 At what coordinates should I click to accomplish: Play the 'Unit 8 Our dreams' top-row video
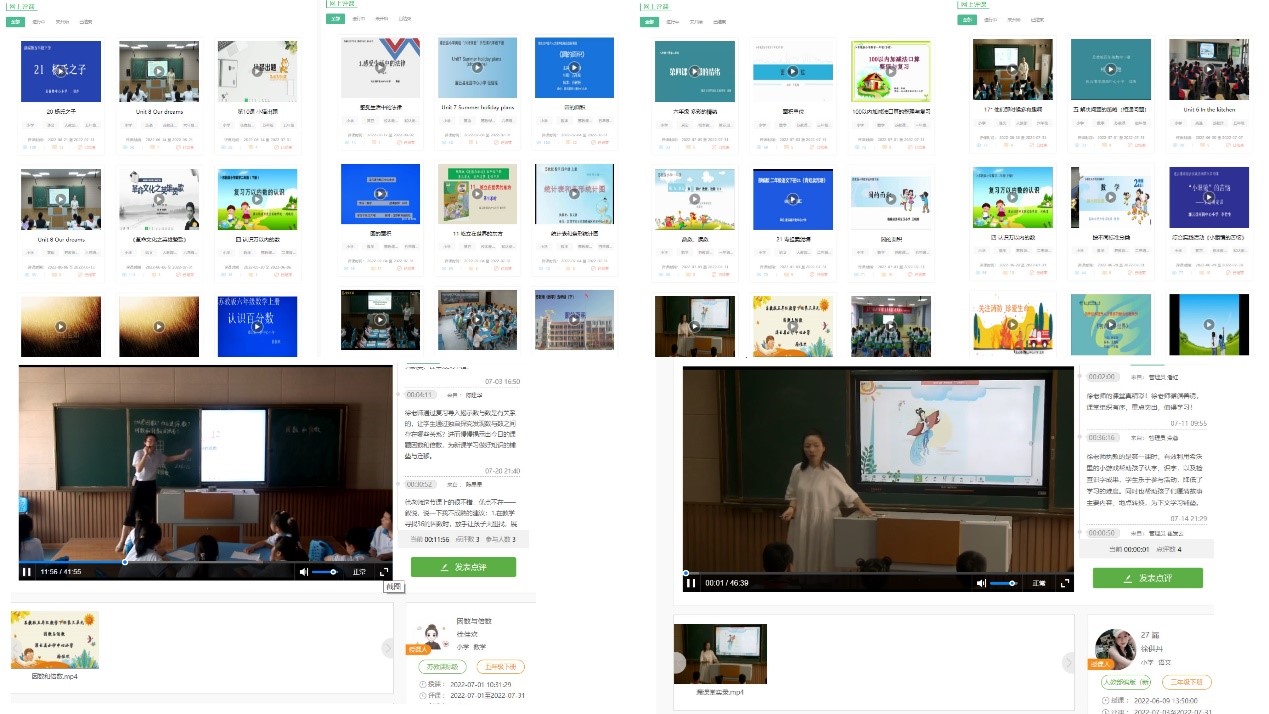[159, 70]
